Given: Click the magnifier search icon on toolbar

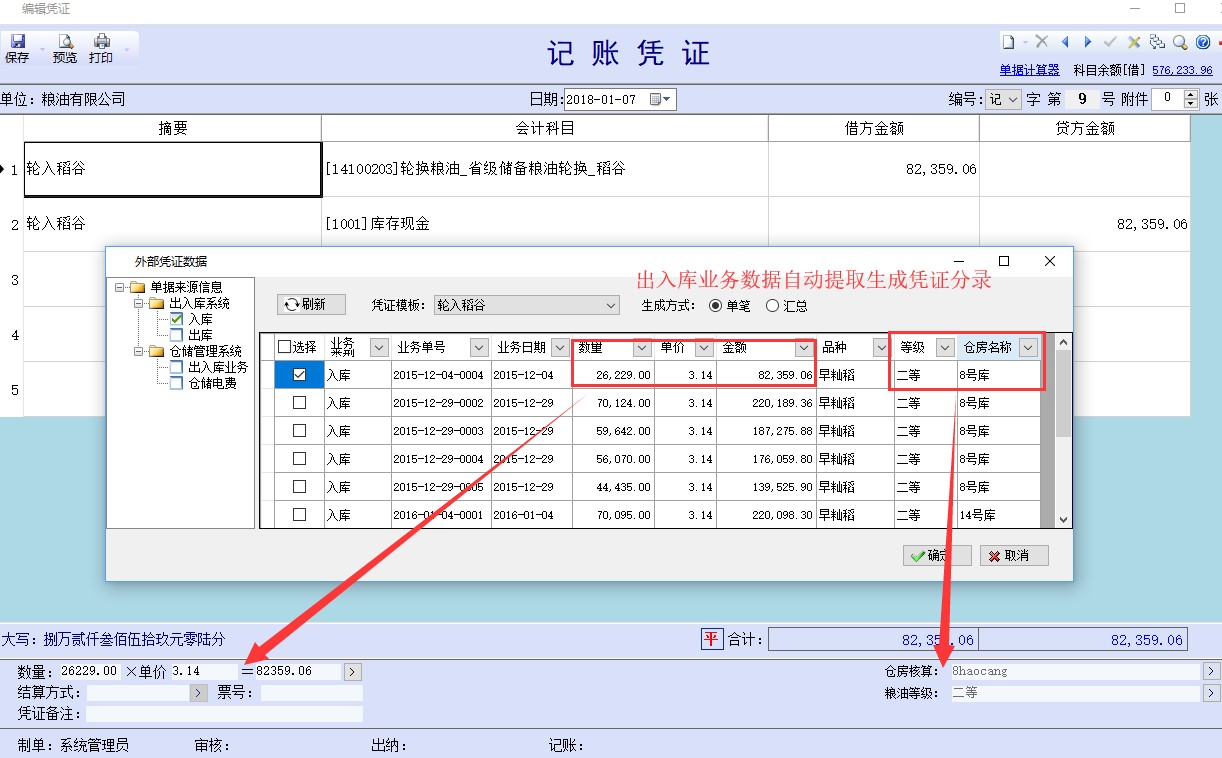Looking at the screenshot, I should point(1180,42).
